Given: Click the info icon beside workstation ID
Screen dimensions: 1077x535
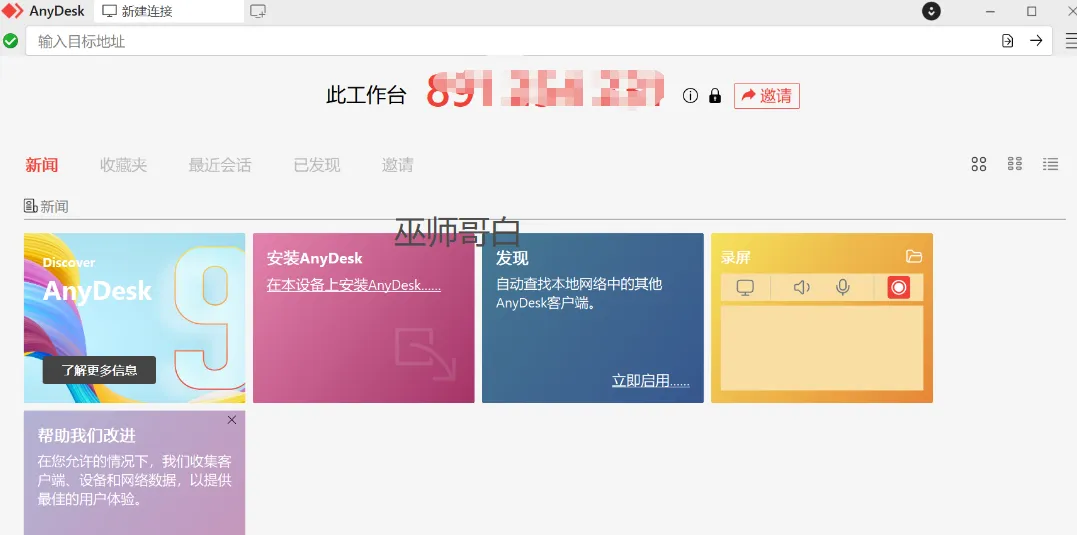Looking at the screenshot, I should pyautogui.click(x=690, y=95).
